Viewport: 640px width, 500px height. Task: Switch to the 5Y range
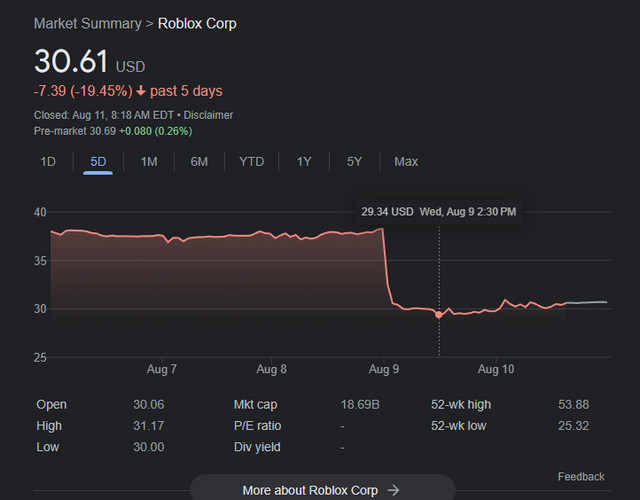coord(354,162)
